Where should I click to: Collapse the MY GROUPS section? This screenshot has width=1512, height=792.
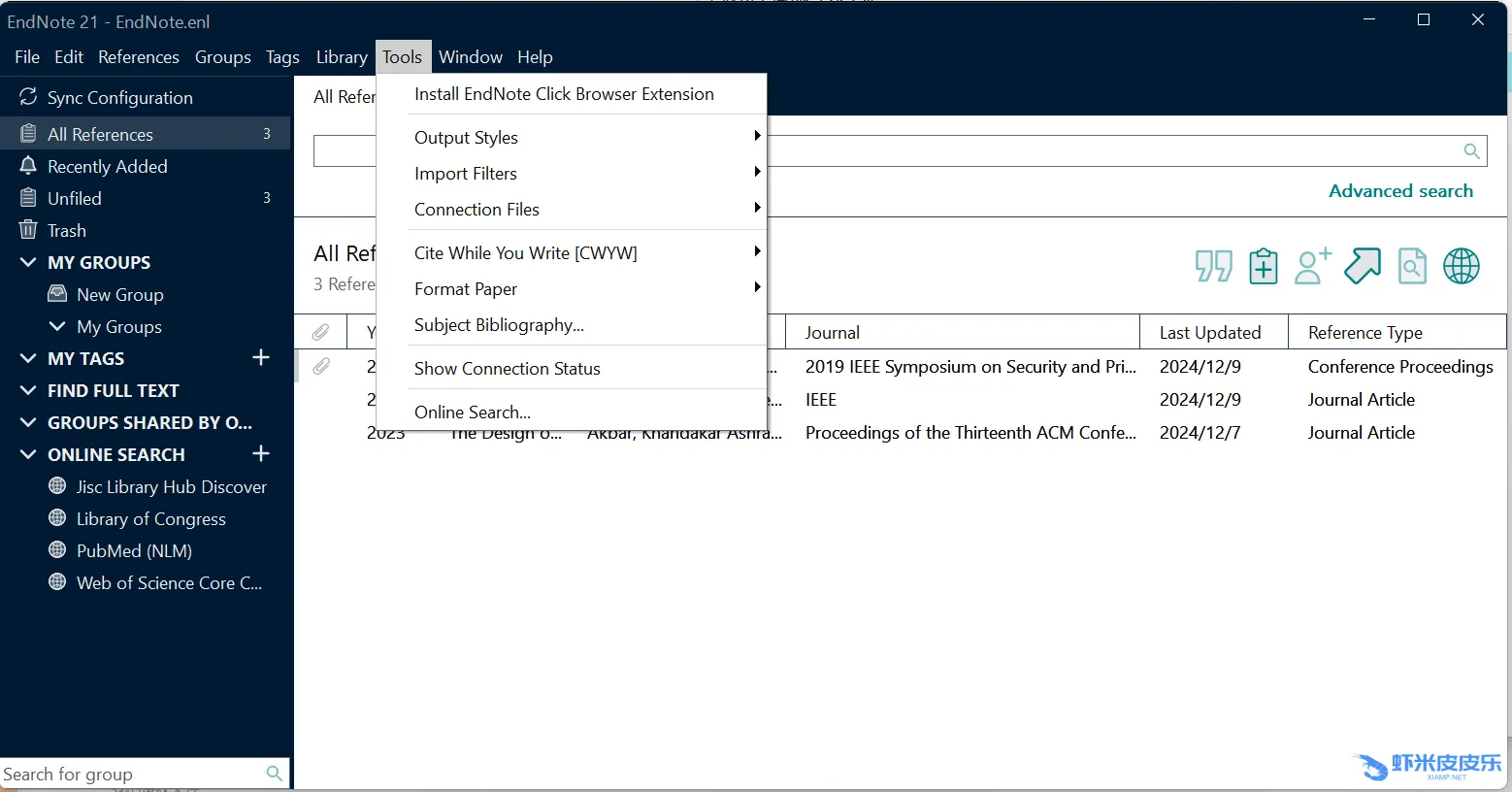28,263
